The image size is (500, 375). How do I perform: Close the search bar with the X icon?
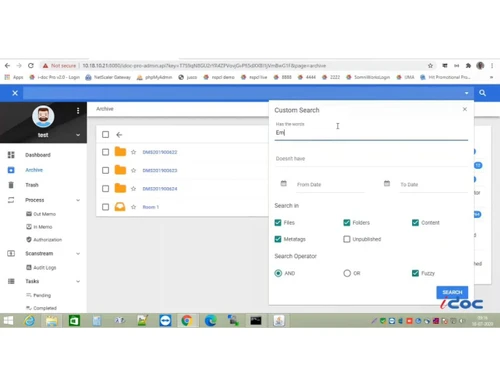pos(15,93)
